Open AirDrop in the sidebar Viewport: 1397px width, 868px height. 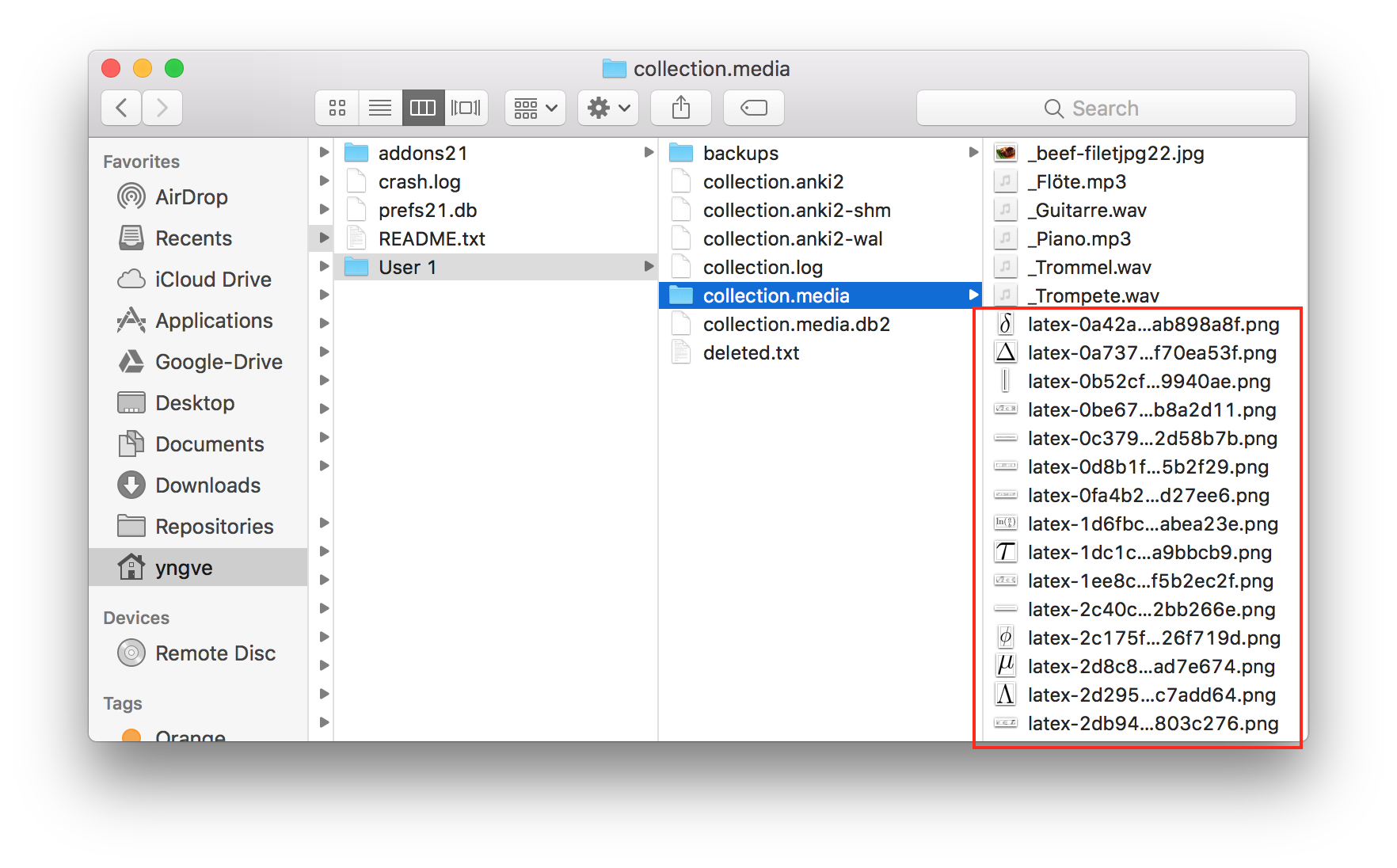(198, 197)
